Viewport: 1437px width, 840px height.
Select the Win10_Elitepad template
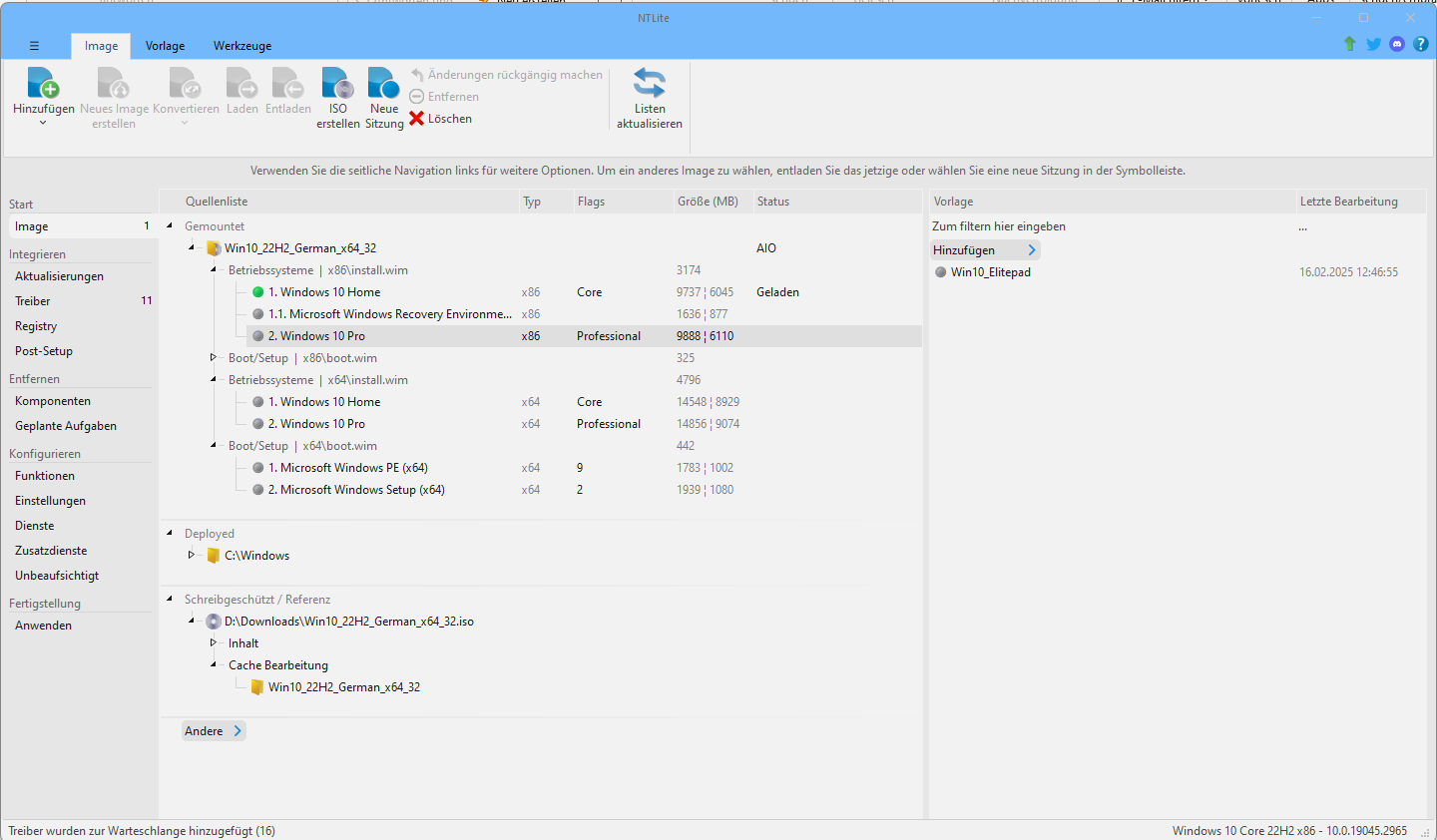tap(990, 272)
